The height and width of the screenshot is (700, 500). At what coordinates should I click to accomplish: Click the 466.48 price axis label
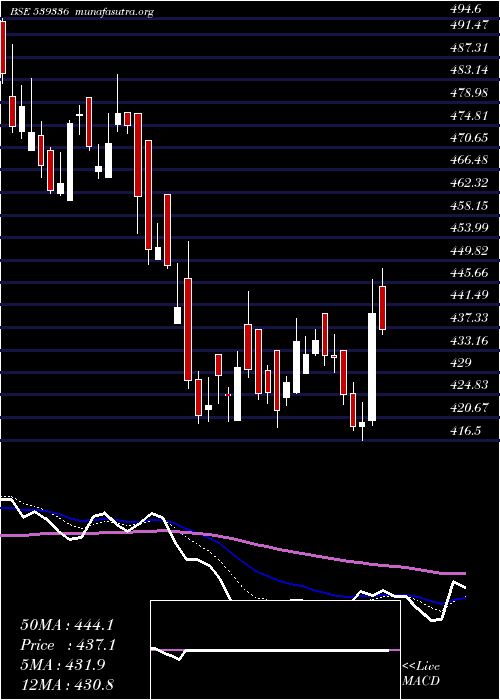469,160
